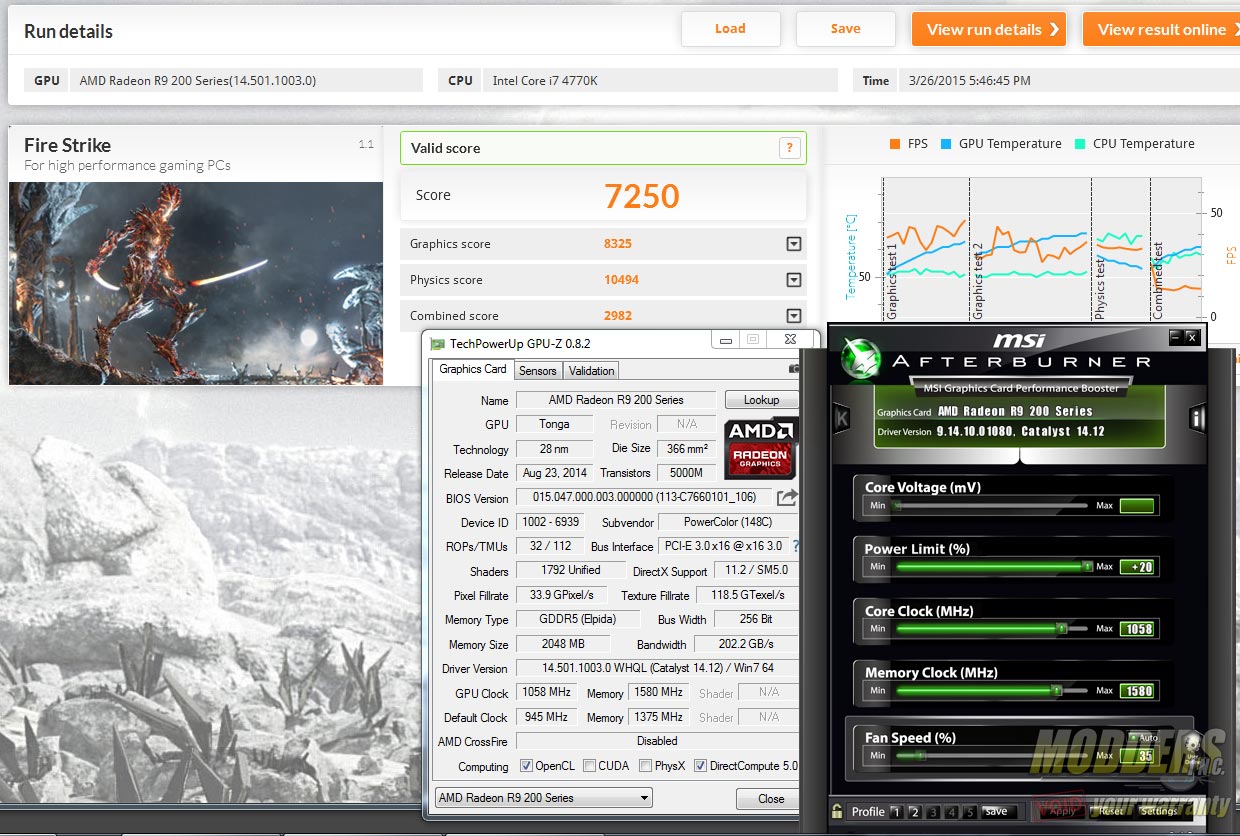Open View run details
Screen dimensions: 1240x836
(989, 29)
